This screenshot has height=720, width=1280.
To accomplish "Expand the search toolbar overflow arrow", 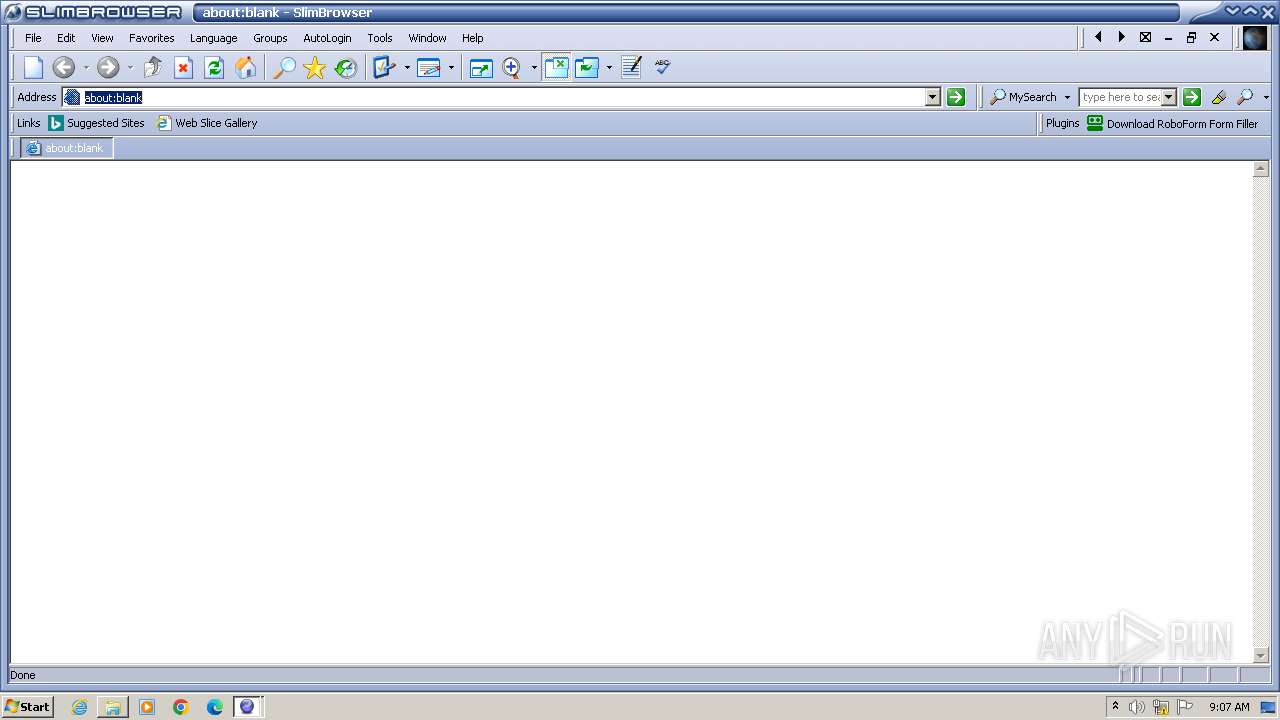I will pos(1266,97).
